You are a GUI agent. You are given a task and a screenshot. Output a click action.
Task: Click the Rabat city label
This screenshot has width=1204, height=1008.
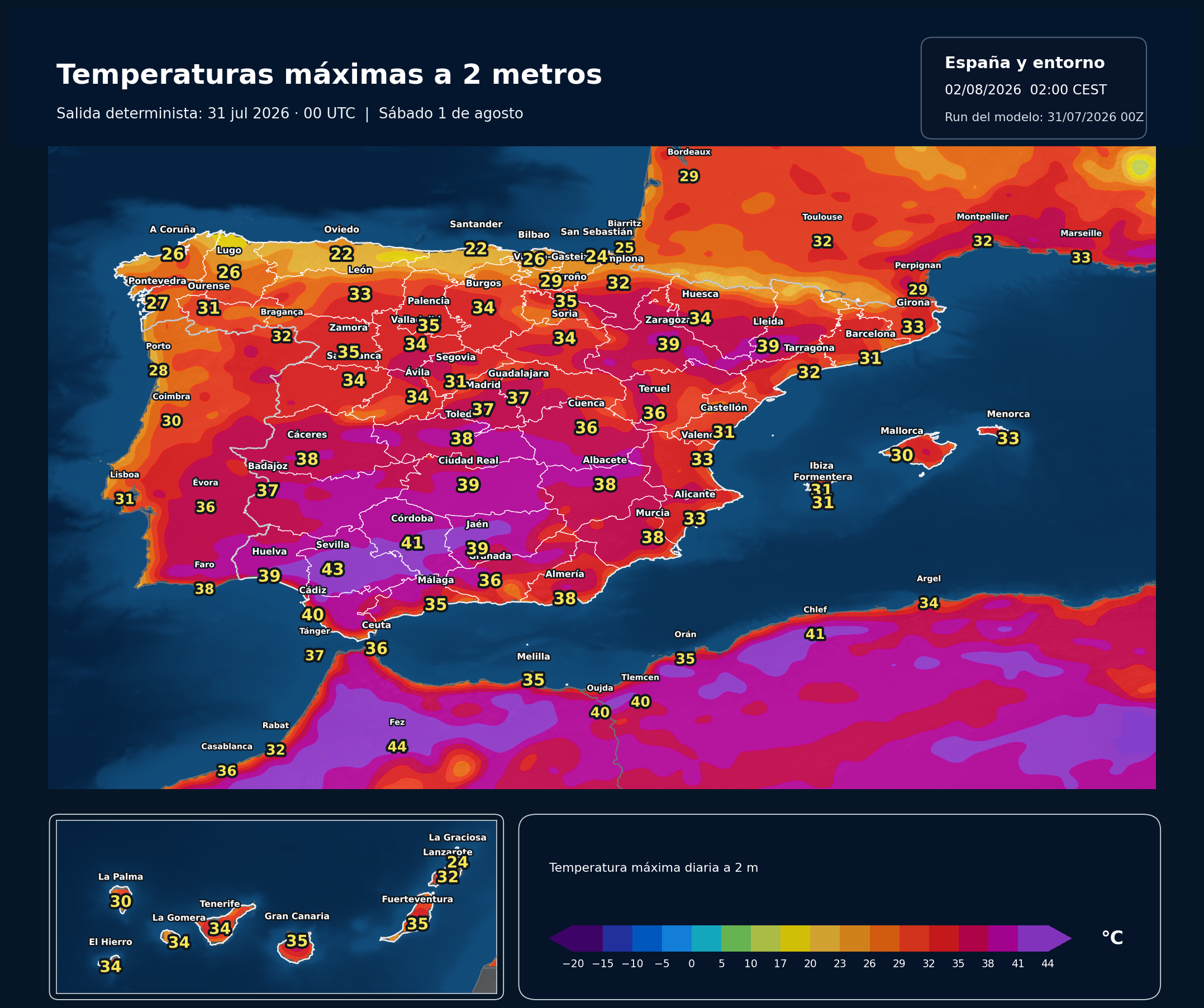coord(276,725)
